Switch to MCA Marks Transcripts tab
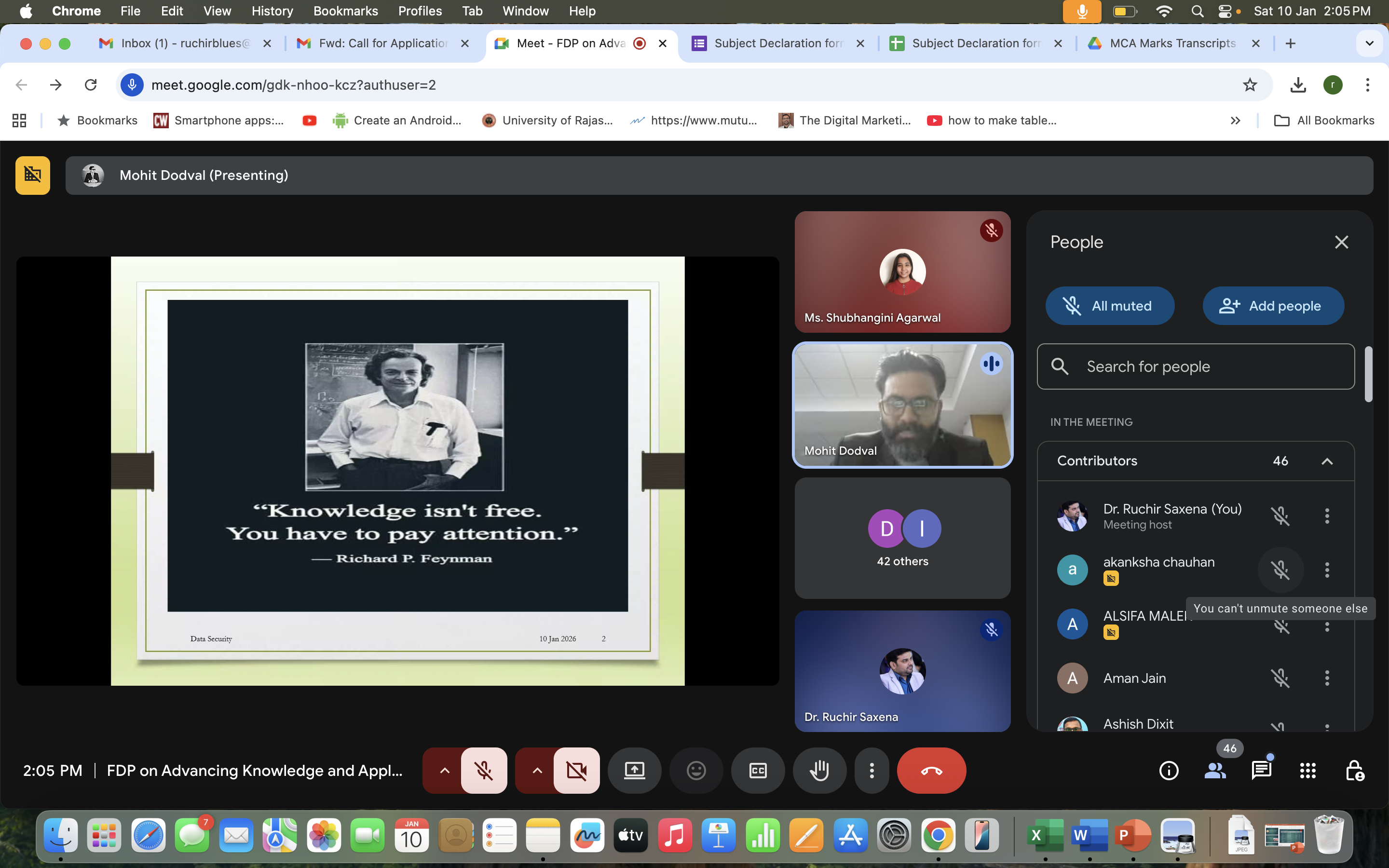Viewport: 1389px width, 868px height. [1171, 43]
